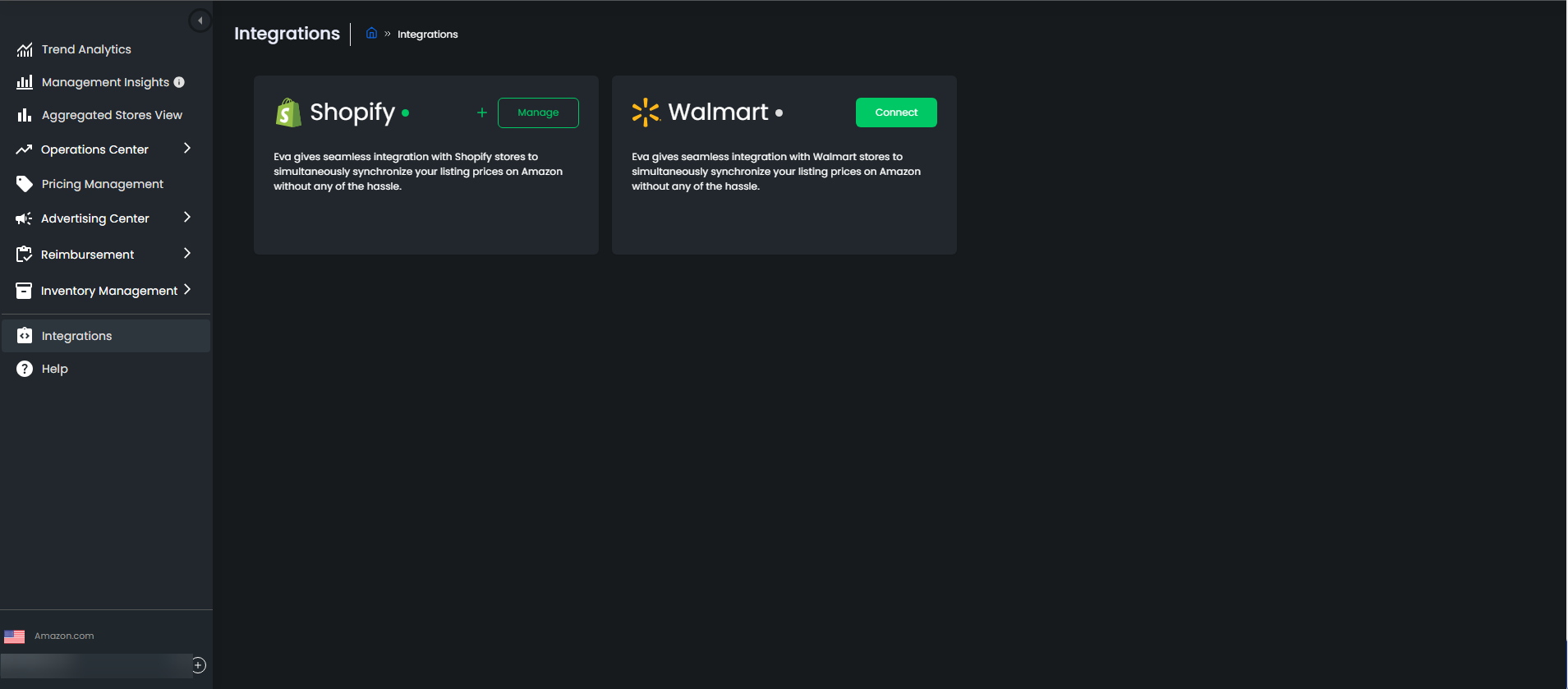The width and height of the screenshot is (1568, 689).
Task: Expand the Advertising Center chevron
Action: [x=187, y=217]
